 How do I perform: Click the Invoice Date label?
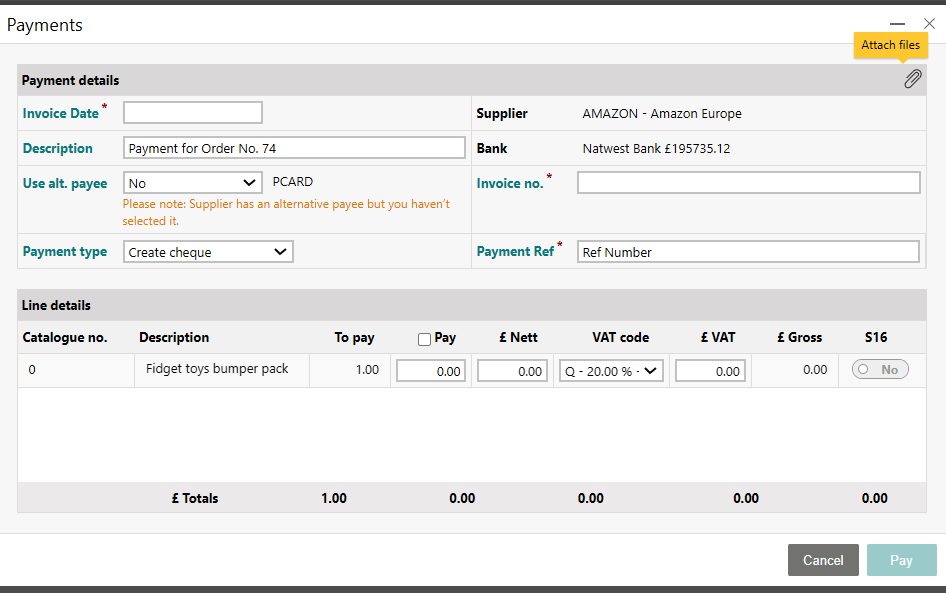[x=60, y=113]
